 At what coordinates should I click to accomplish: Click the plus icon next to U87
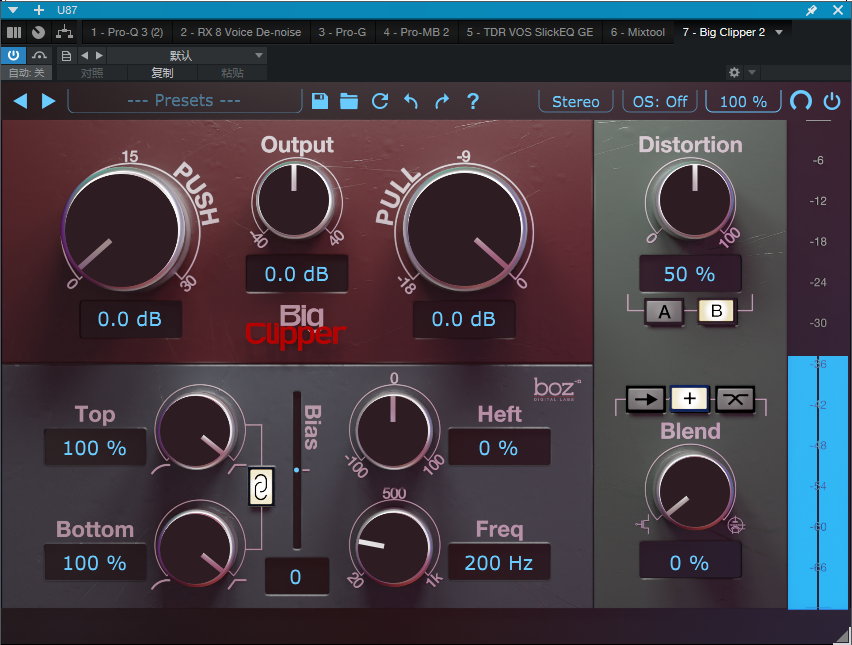[x=39, y=10]
